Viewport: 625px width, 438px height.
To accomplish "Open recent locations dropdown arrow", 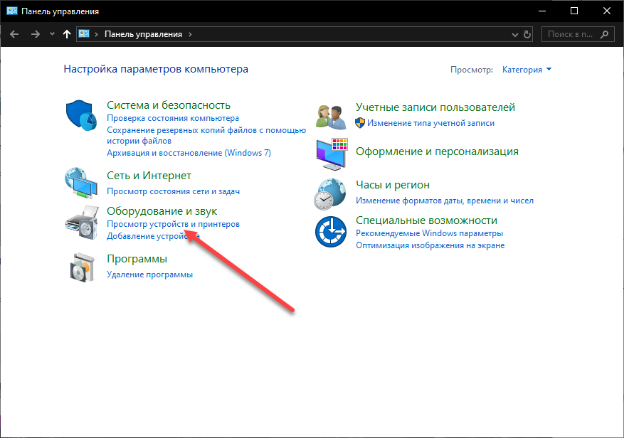I will (52, 34).
